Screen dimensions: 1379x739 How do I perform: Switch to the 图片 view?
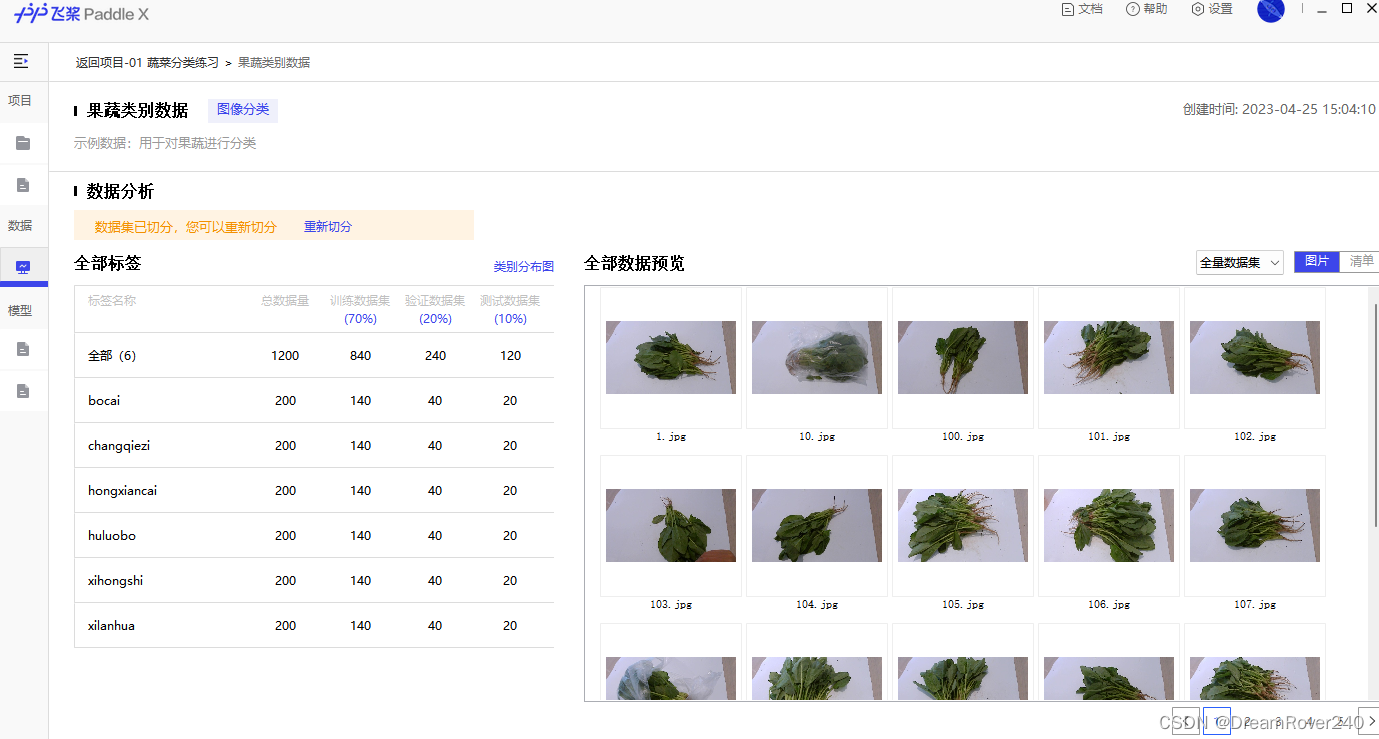click(x=1316, y=260)
